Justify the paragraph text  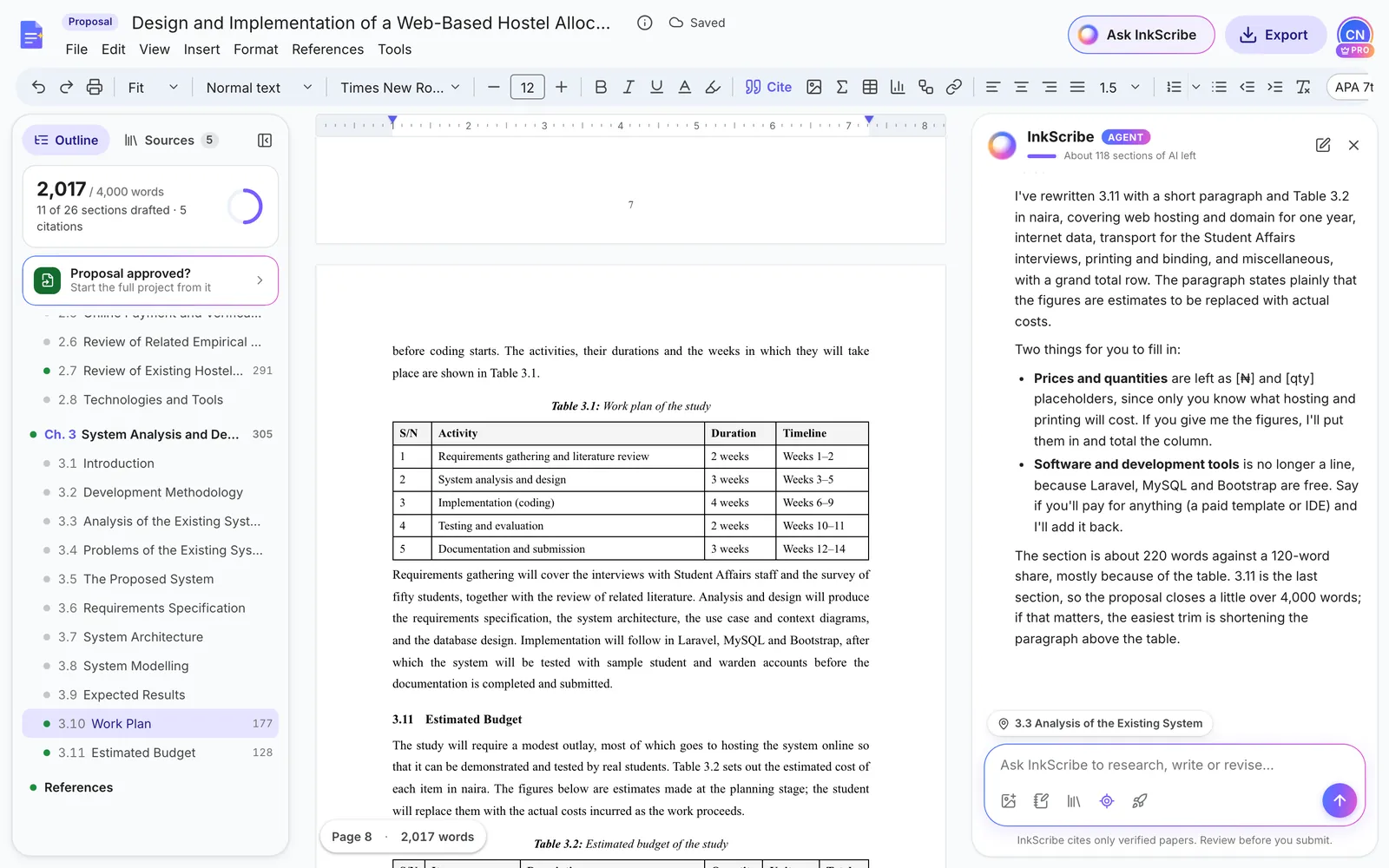[1077, 87]
